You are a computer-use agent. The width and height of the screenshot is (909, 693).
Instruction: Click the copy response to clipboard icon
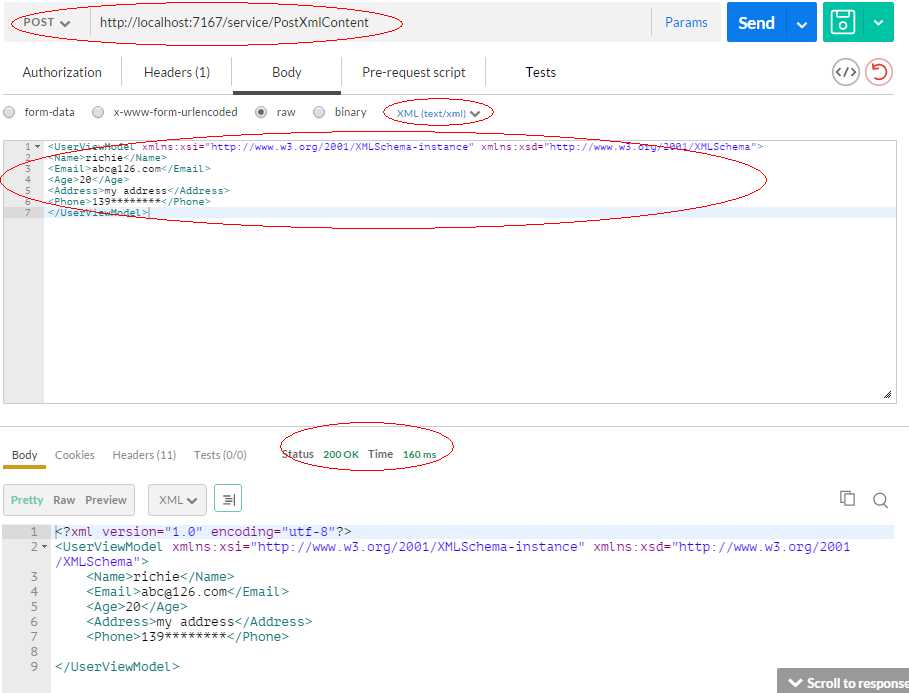847,499
